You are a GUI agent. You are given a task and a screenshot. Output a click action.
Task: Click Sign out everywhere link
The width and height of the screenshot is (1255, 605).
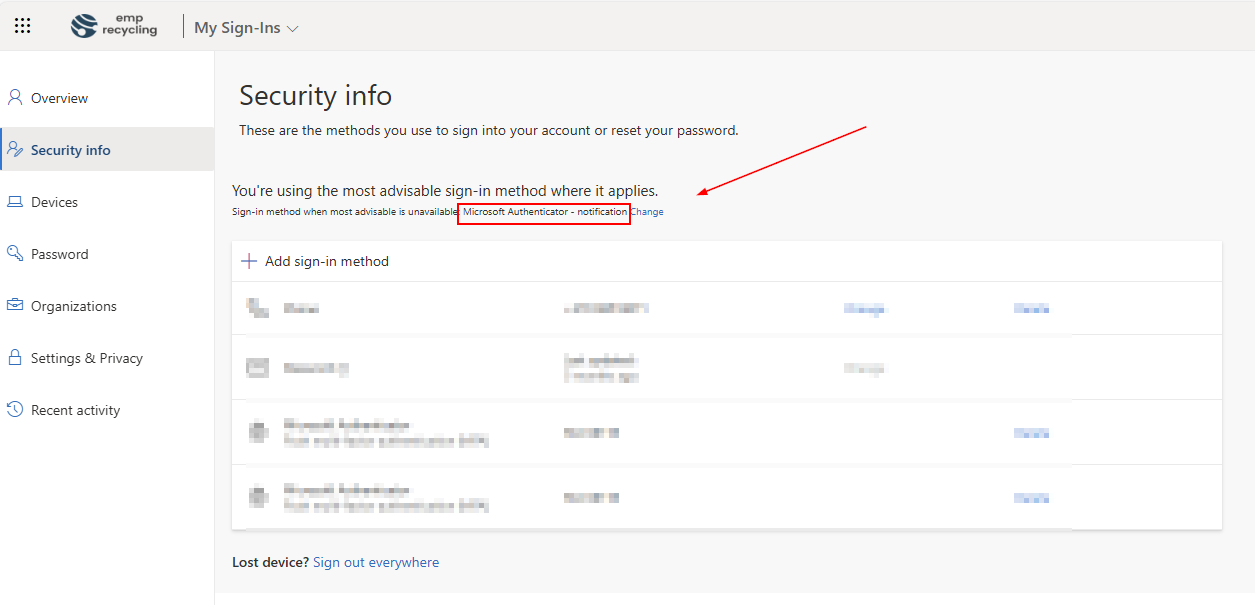(x=375, y=562)
